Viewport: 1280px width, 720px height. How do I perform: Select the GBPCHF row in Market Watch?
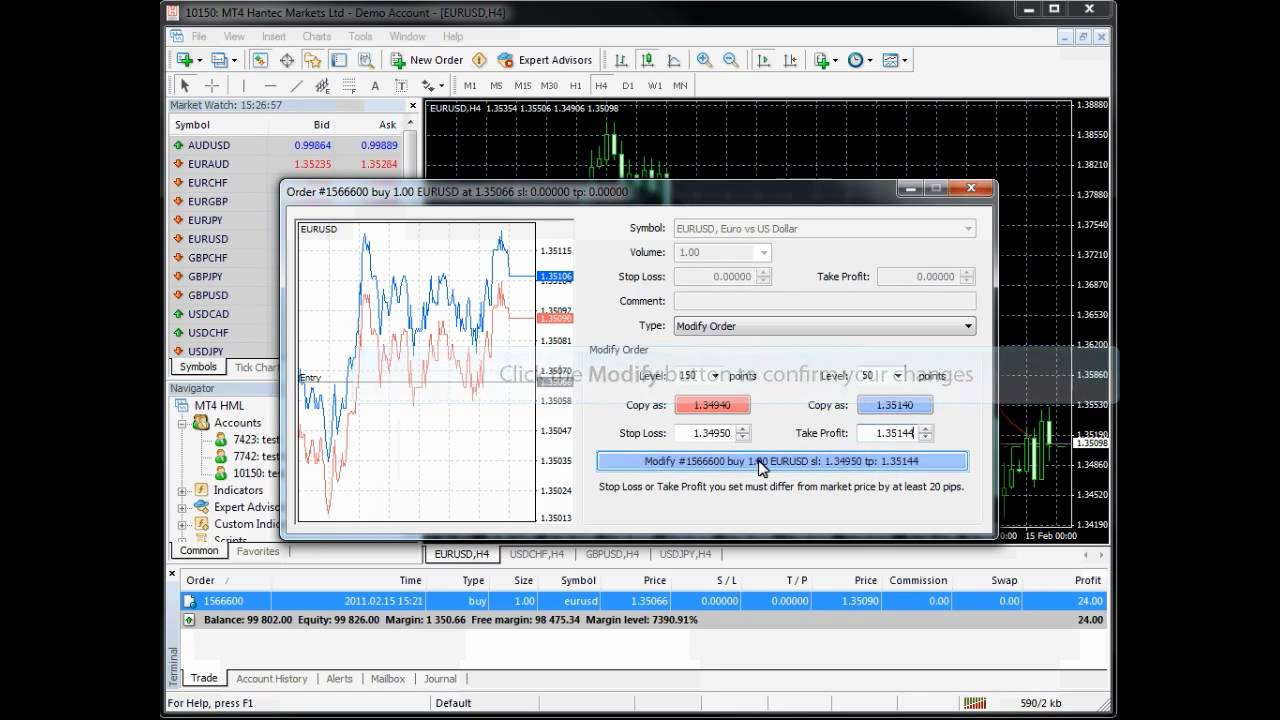pyautogui.click(x=225, y=258)
